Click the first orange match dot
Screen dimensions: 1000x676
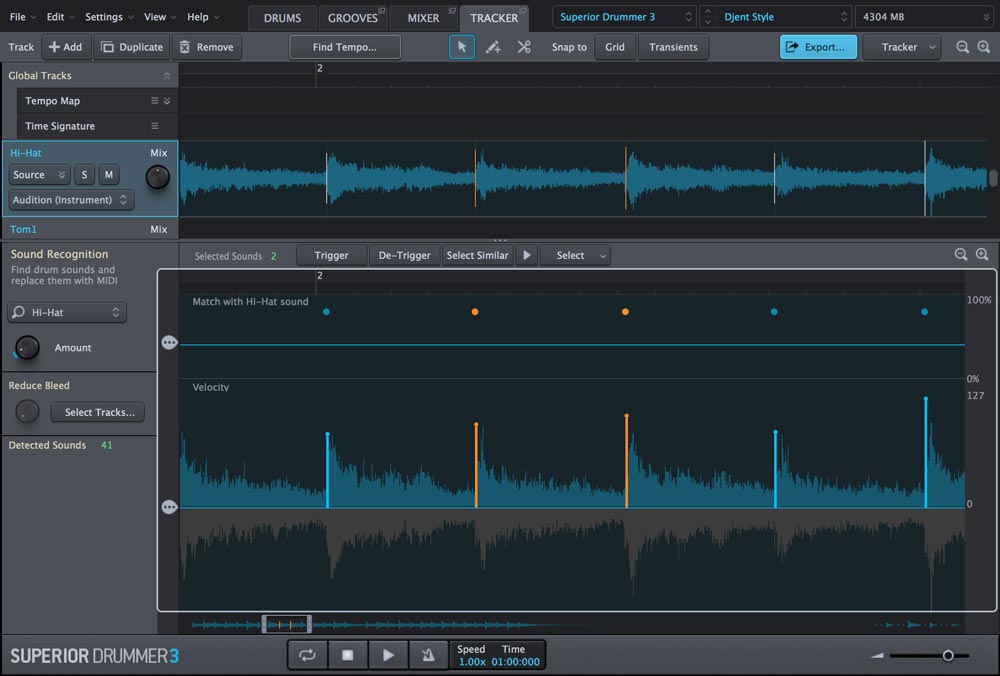coord(474,312)
